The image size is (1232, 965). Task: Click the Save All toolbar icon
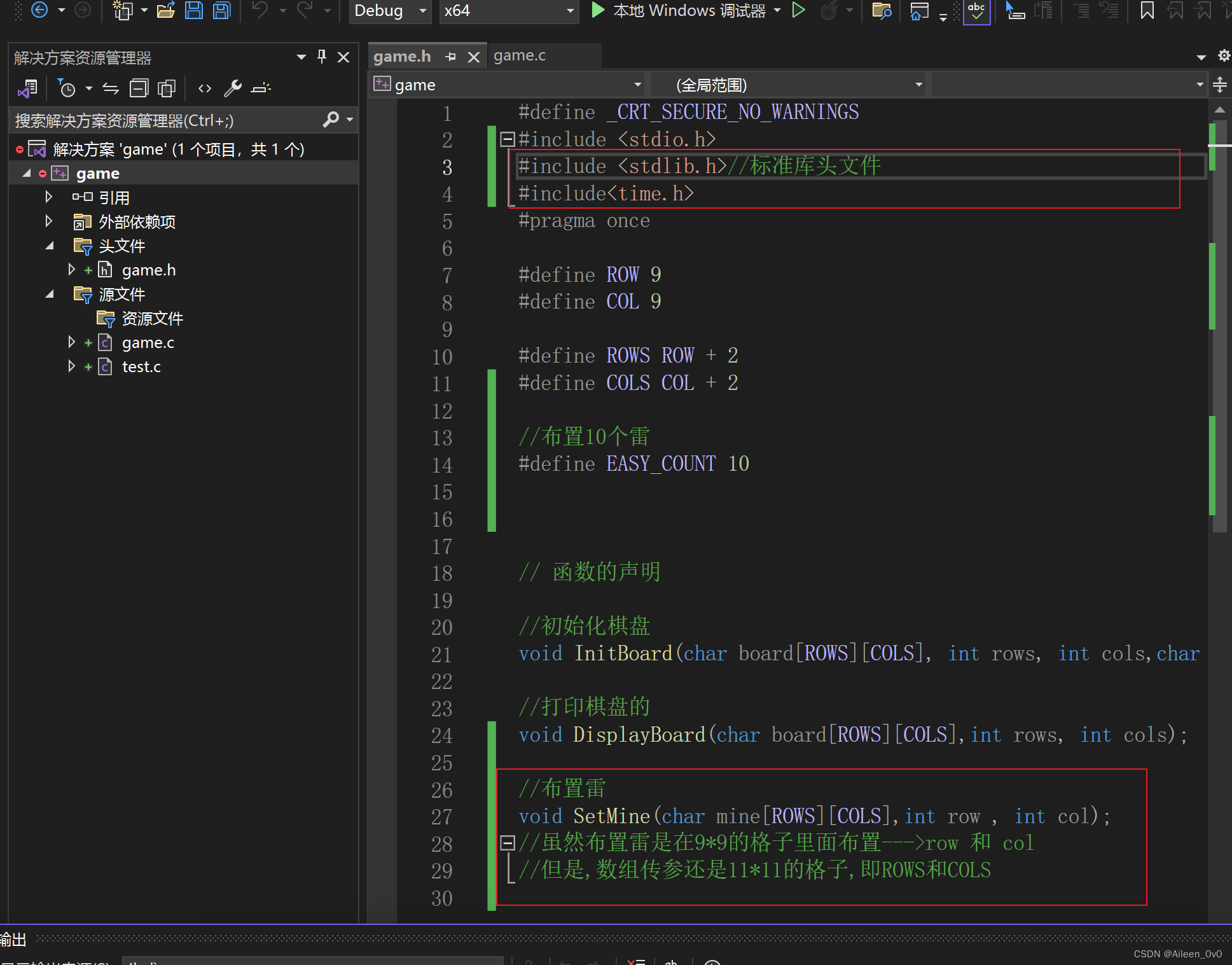click(x=221, y=10)
